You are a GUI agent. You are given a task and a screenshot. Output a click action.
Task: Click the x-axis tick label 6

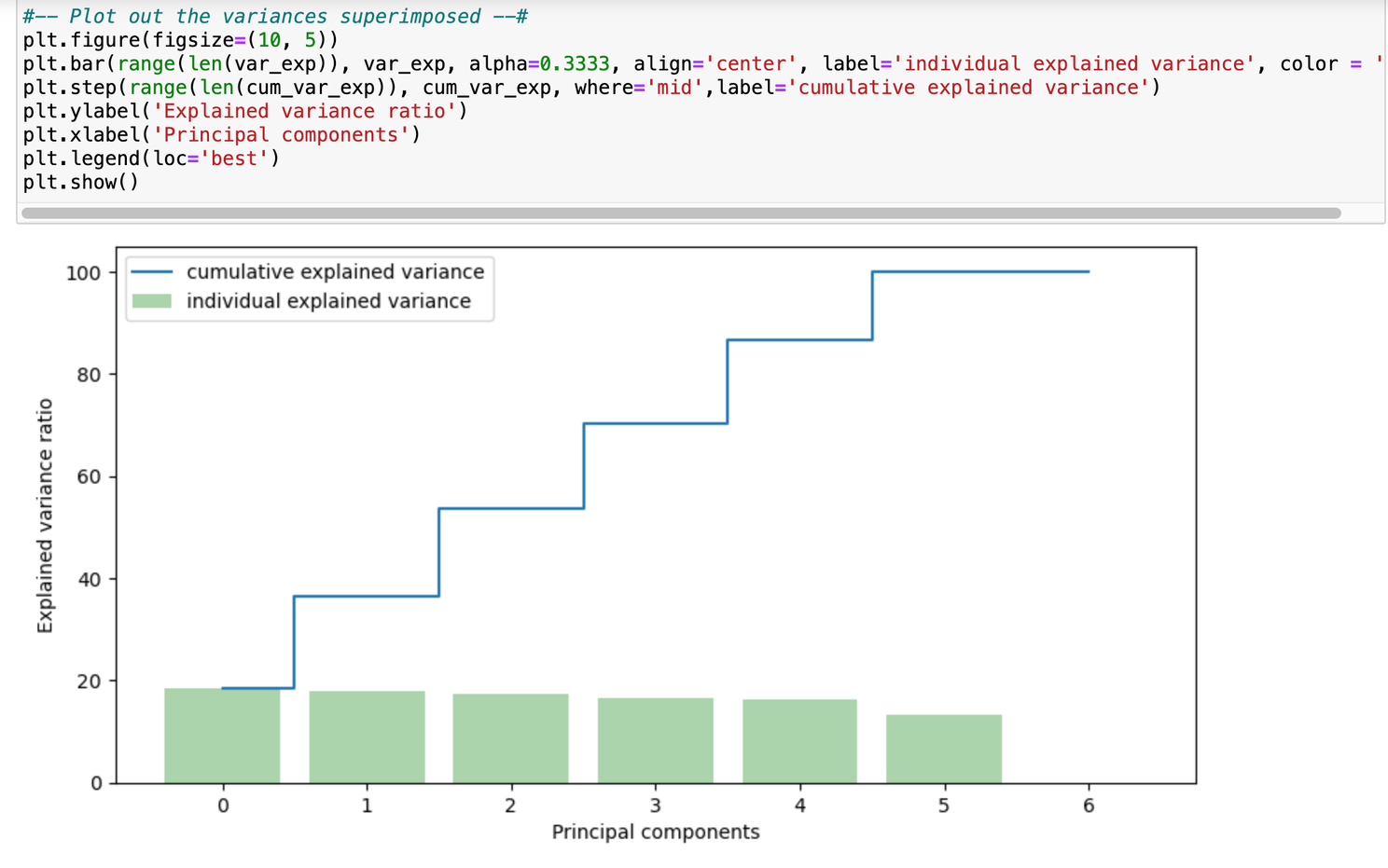coord(1088,806)
